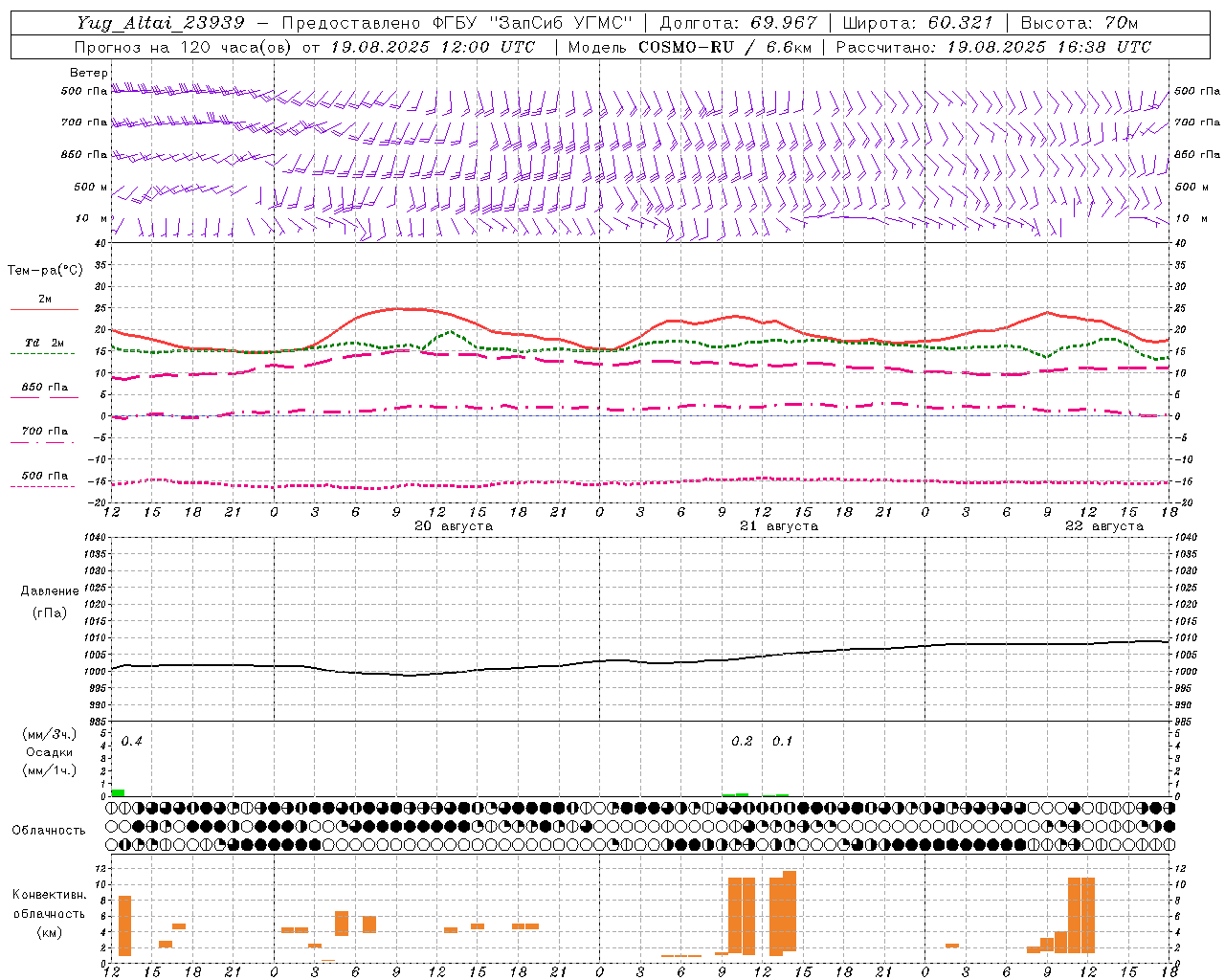Viewport: 1225px width, 980px height.
Task: Select the Широта: 60.321 header value
Action: click(918, 23)
